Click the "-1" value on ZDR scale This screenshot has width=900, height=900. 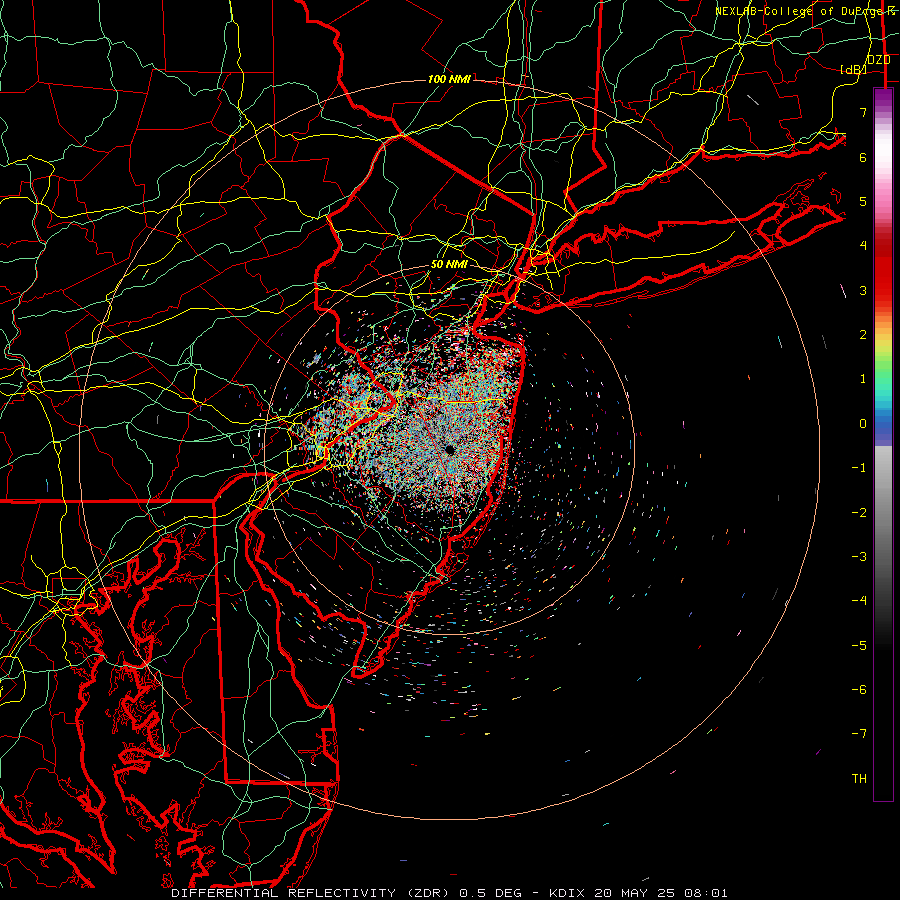859,468
